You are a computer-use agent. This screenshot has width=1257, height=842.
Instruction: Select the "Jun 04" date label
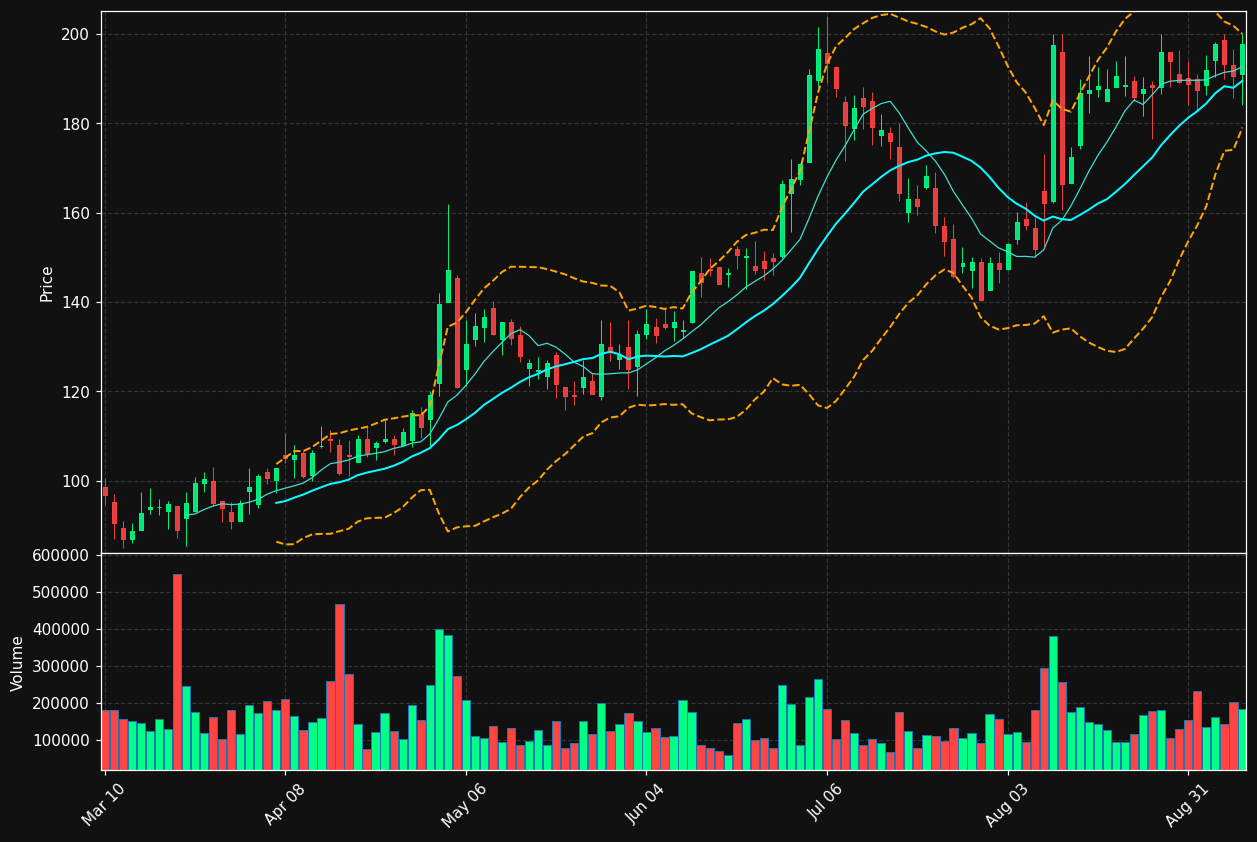coord(644,804)
